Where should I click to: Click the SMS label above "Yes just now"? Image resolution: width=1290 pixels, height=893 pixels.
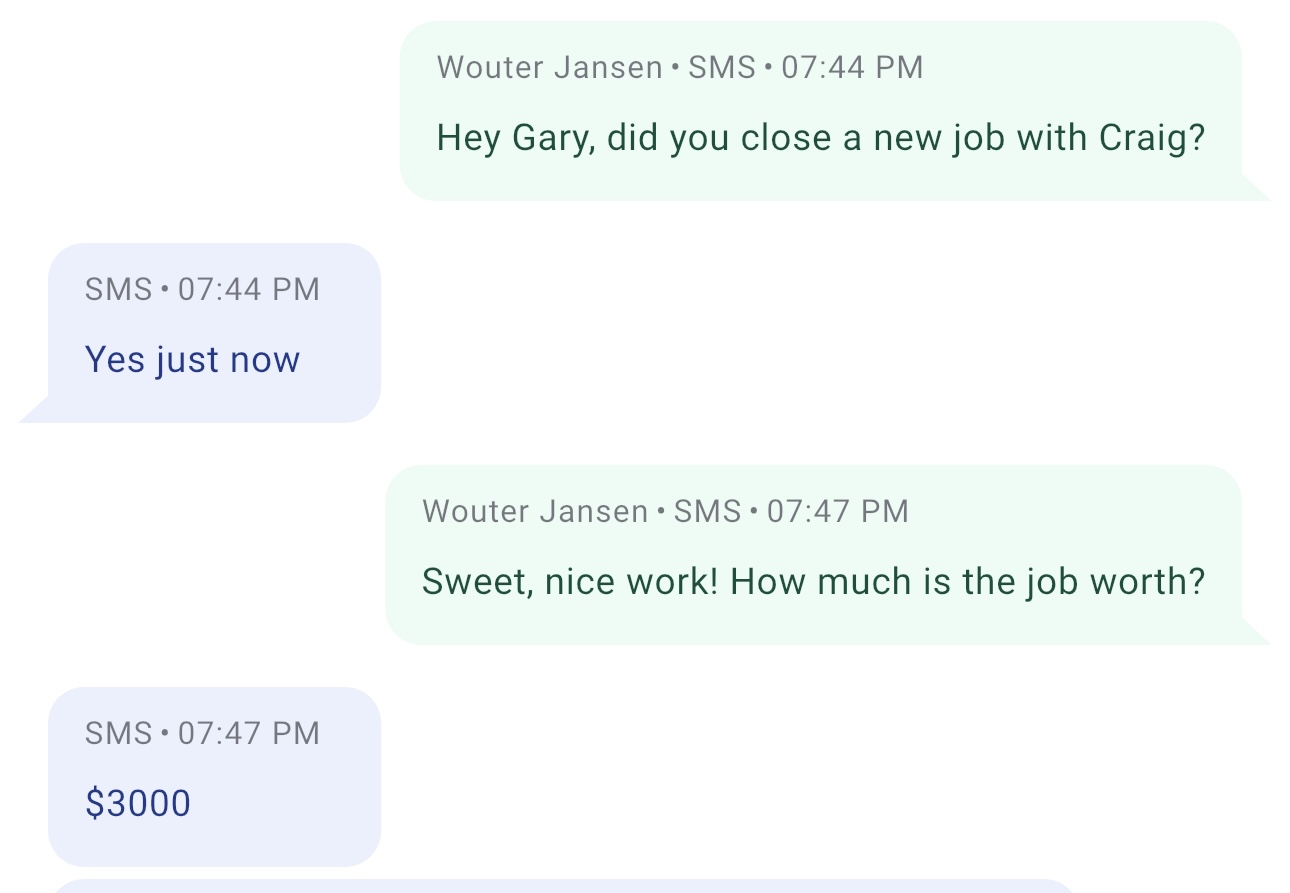118,290
